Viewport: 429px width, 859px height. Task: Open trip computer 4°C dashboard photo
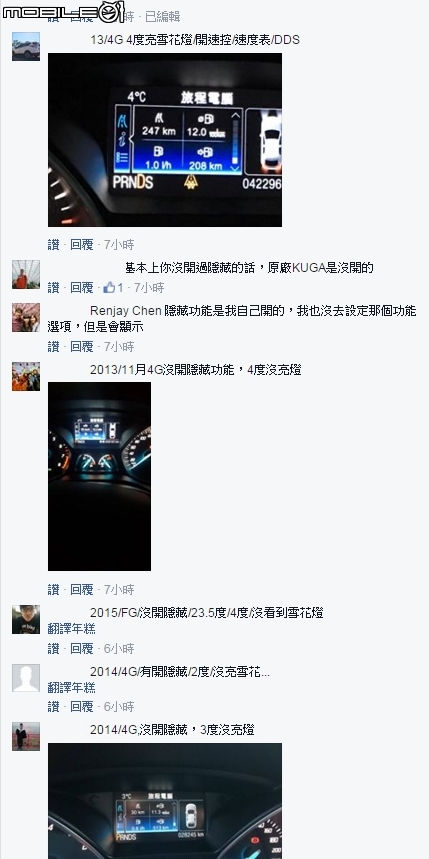(165, 140)
